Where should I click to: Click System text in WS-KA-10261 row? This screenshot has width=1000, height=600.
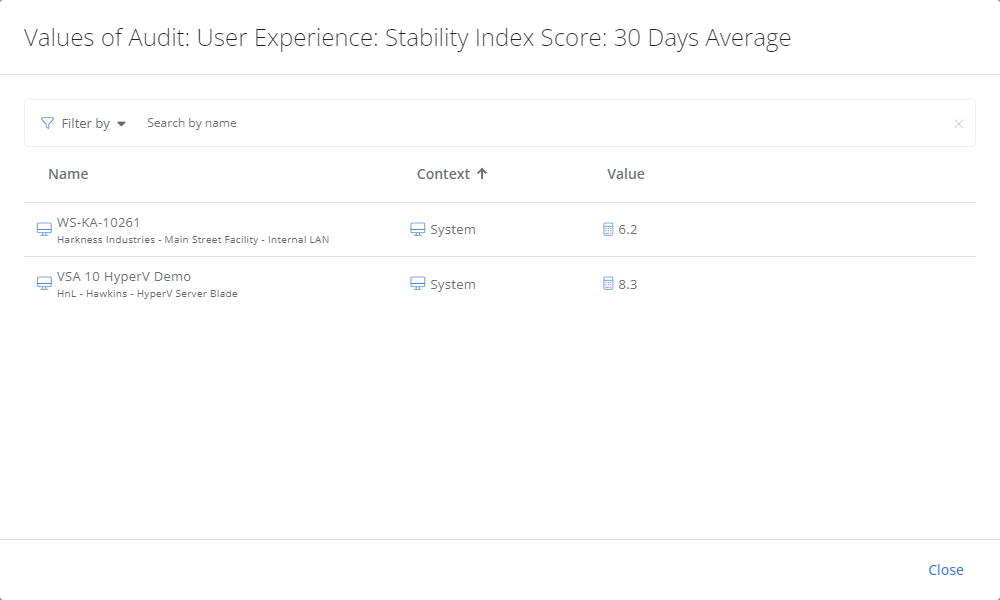(453, 230)
